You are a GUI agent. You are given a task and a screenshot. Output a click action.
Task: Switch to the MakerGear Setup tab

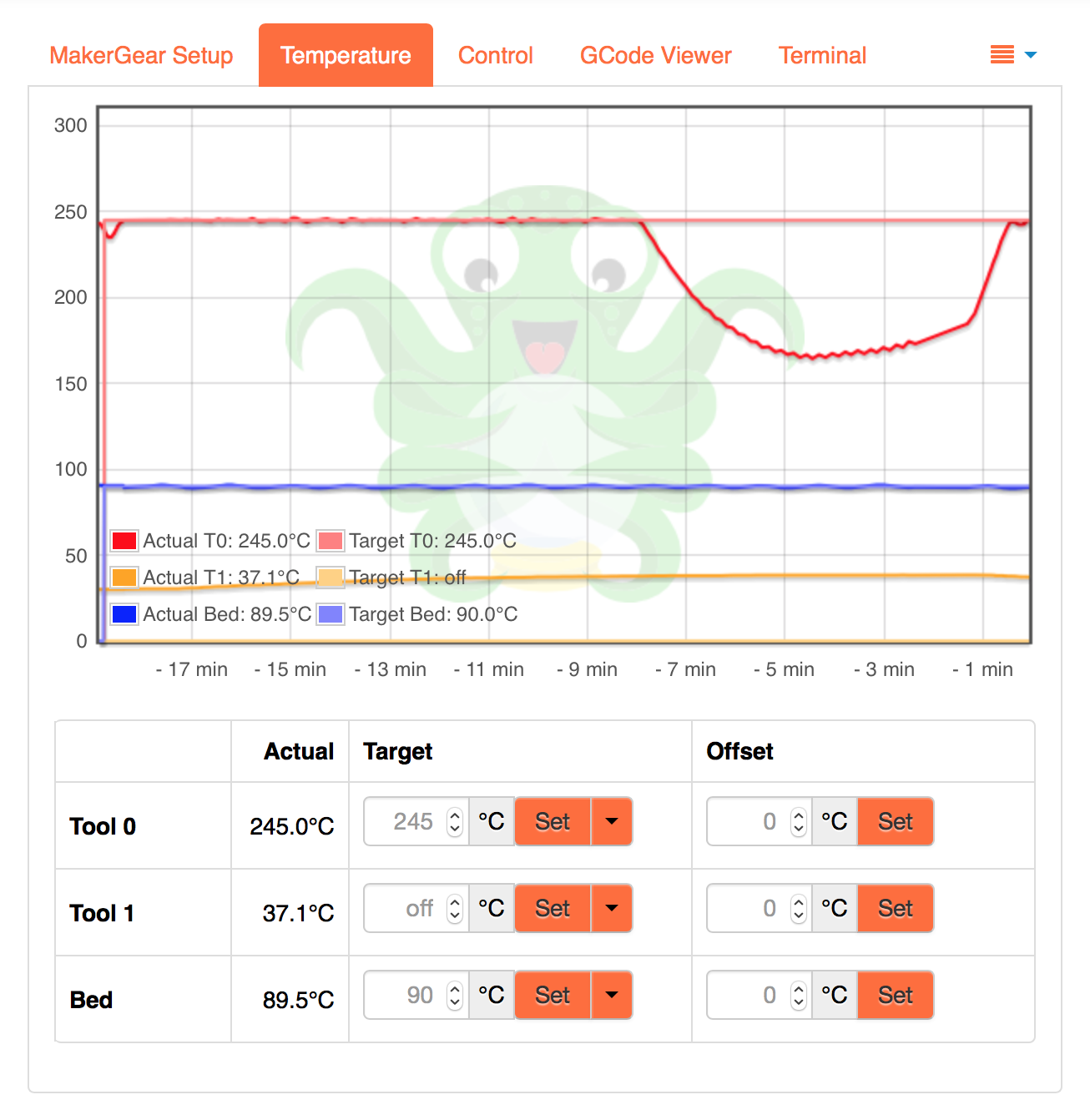(x=141, y=56)
